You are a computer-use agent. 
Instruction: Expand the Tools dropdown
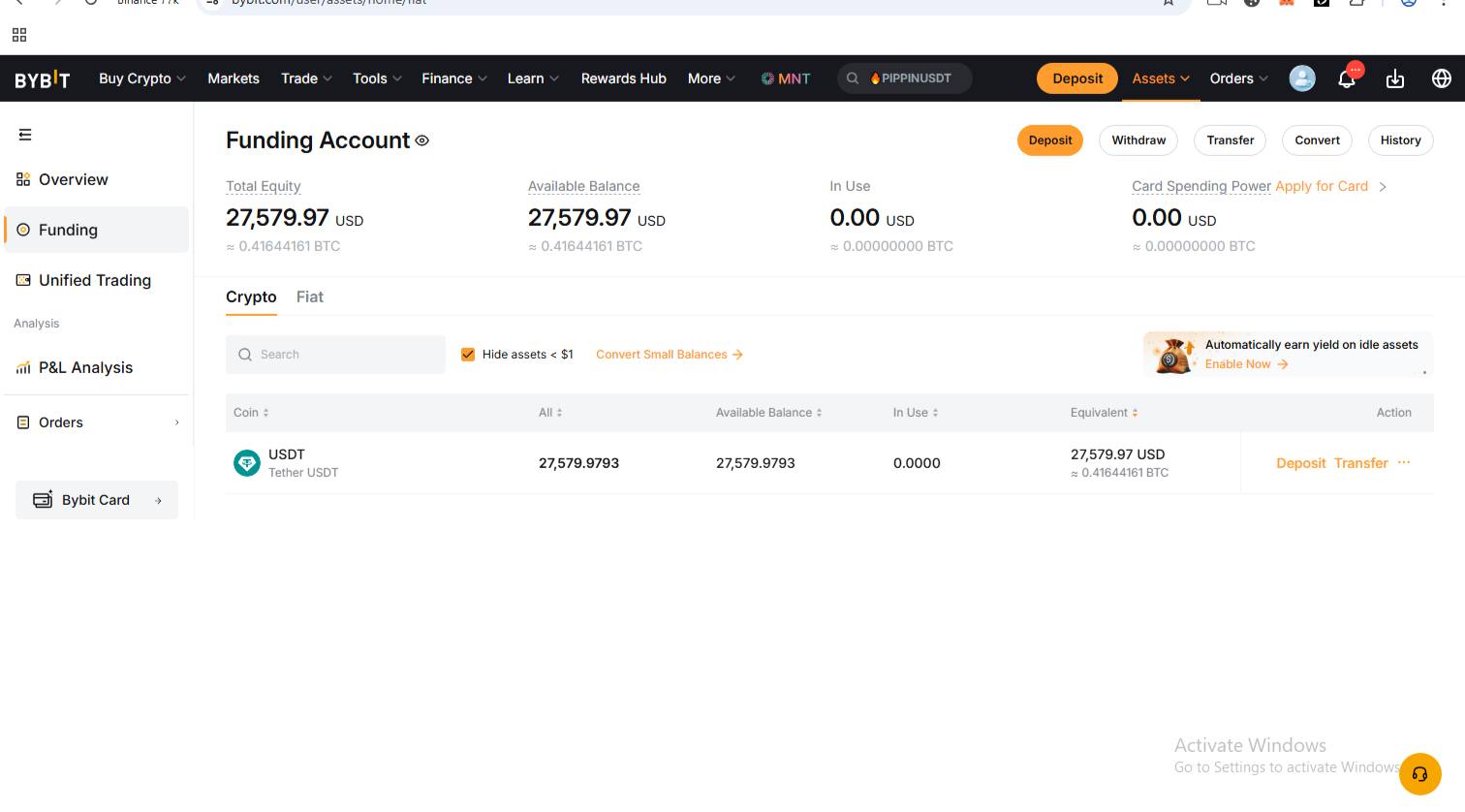click(x=377, y=78)
